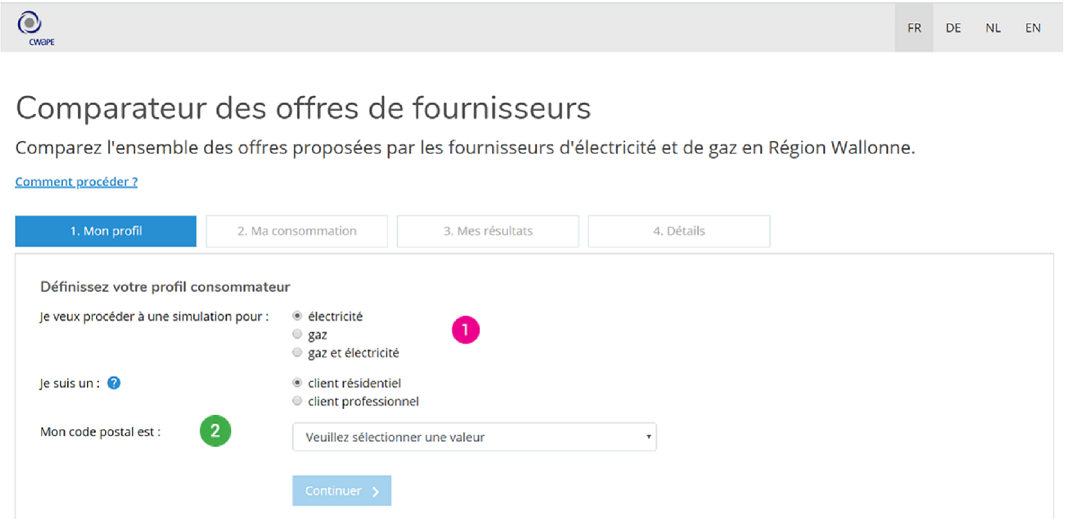Select 'client résidentiel' radio button

click(297, 384)
